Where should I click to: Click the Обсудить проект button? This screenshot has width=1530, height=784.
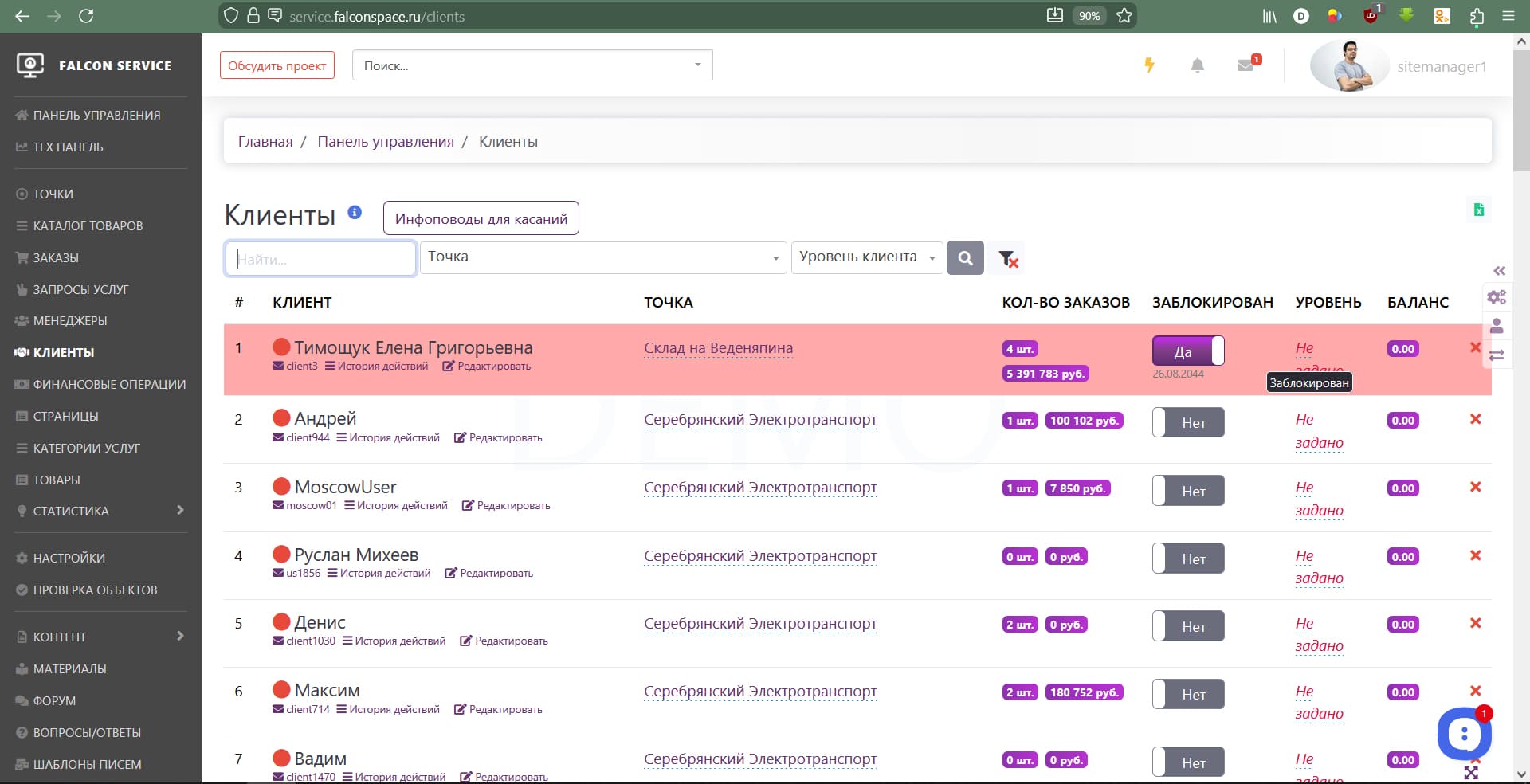[x=277, y=65]
